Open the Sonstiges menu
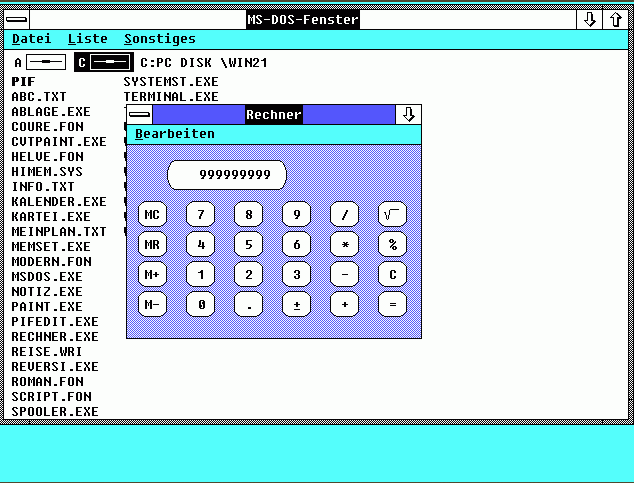634x483 pixels. pyautogui.click(x=160, y=39)
